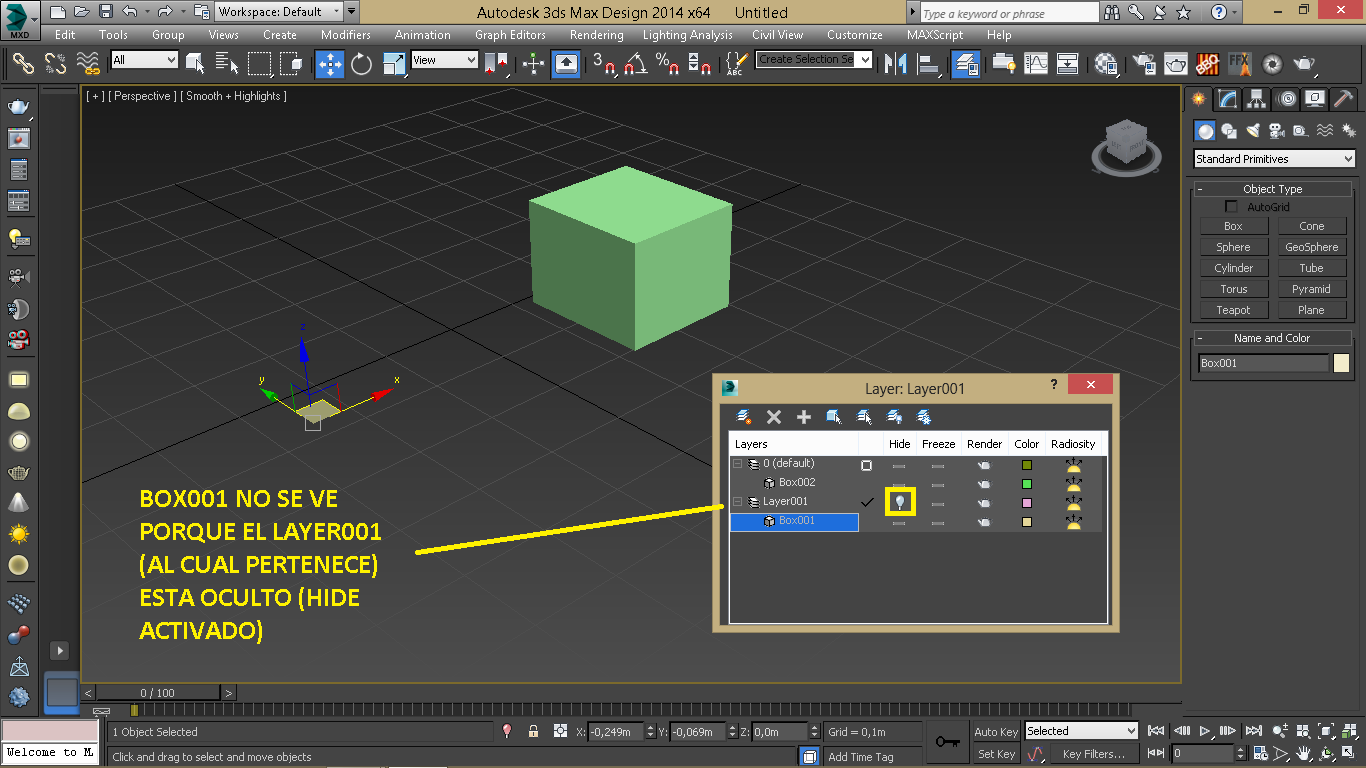The width and height of the screenshot is (1366, 768).
Task: Toggle Radiosity for Box001 row
Action: coord(1074,521)
